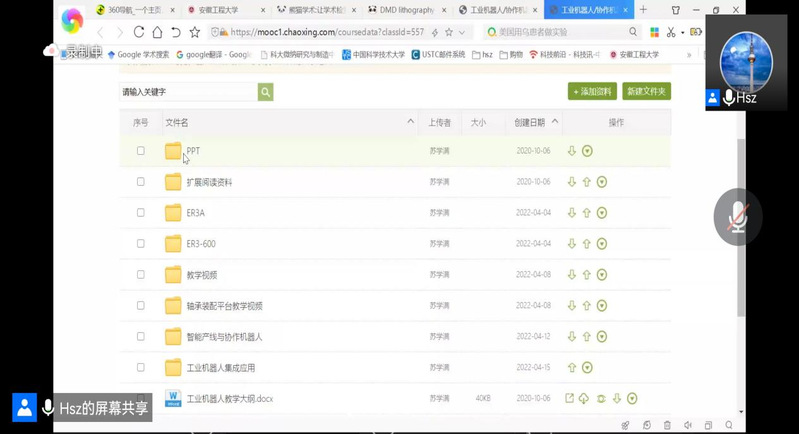Move the 工业机器人集成应用 folder up
This screenshot has width=799, height=434.
572,367
